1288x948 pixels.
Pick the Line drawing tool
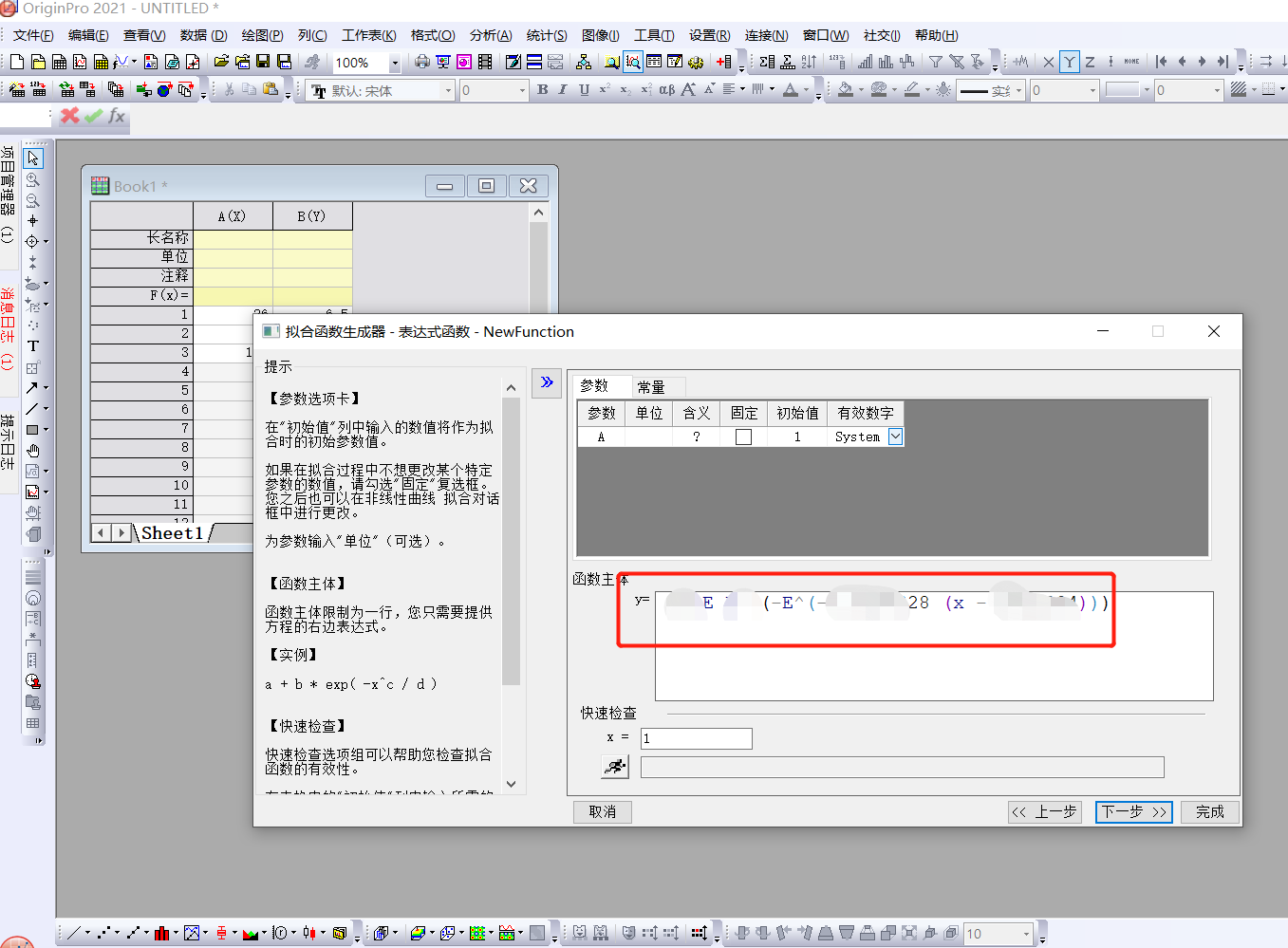click(32, 408)
